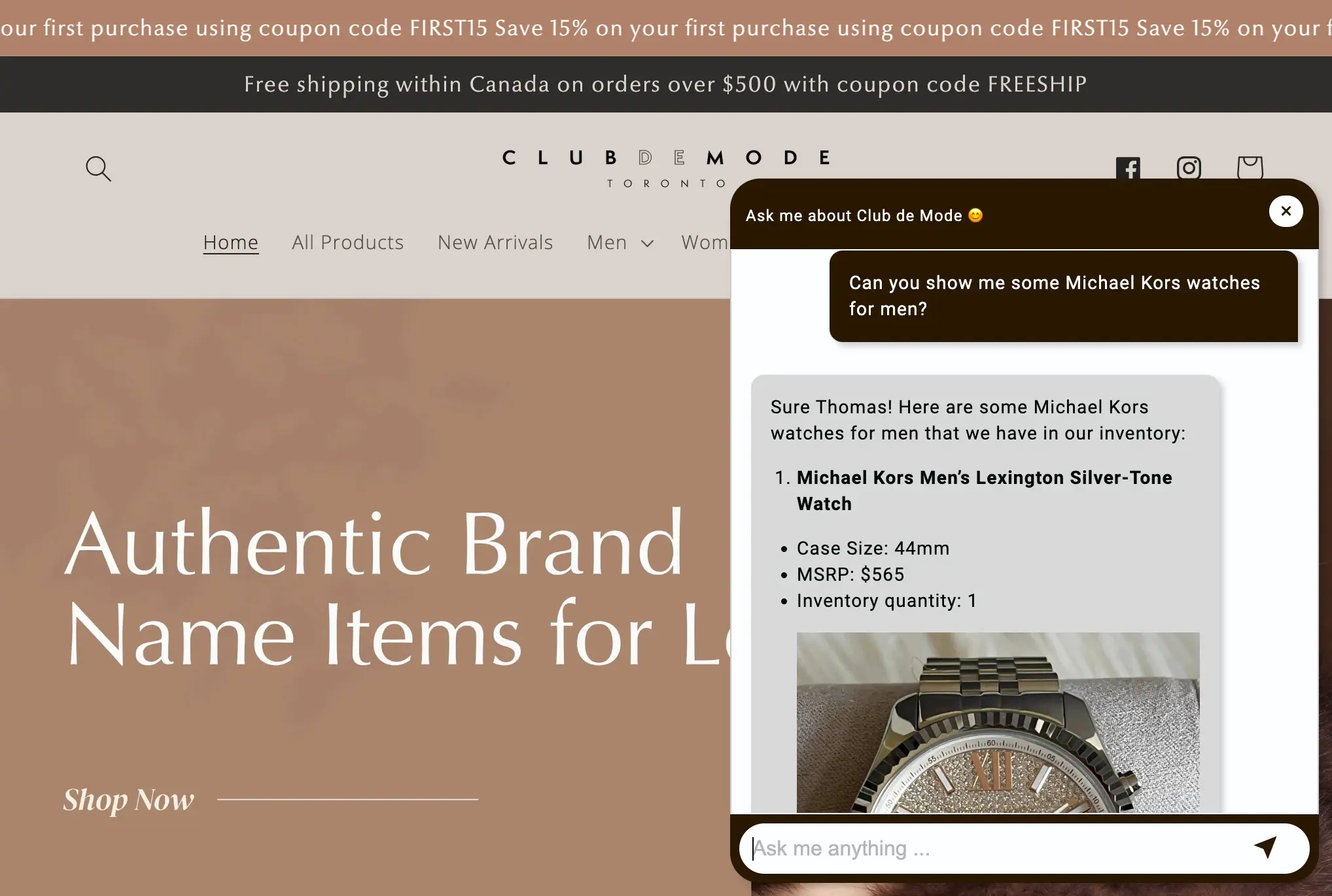Click the Instagram icon
The height and width of the screenshot is (896, 1332).
pyautogui.click(x=1189, y=168)
